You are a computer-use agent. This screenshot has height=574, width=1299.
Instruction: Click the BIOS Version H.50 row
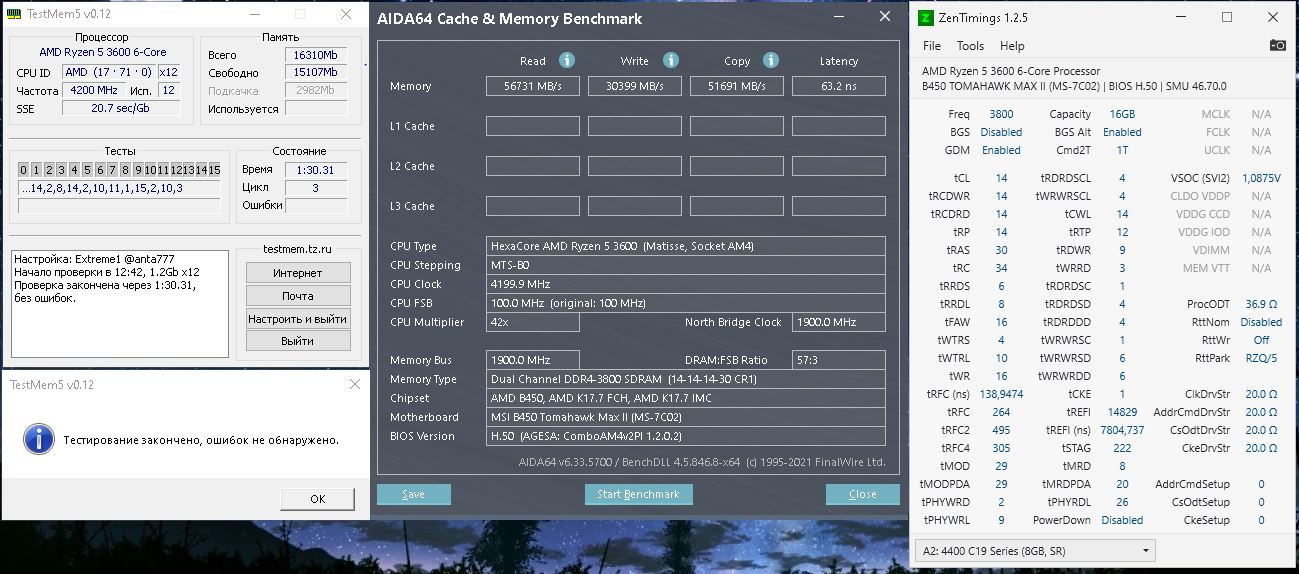[686, 436]
